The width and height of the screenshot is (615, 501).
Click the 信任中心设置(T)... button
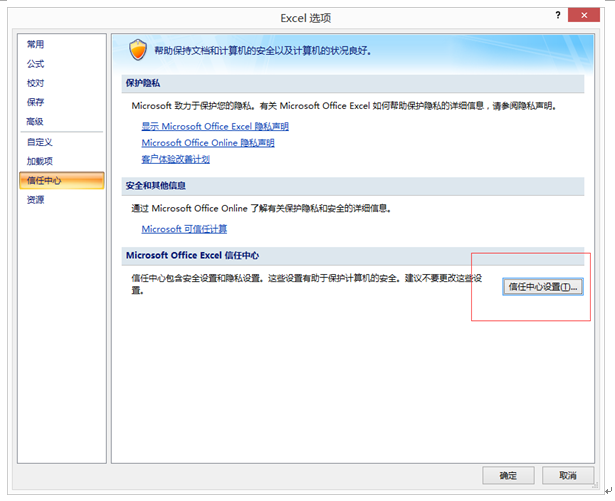(543, 287)
